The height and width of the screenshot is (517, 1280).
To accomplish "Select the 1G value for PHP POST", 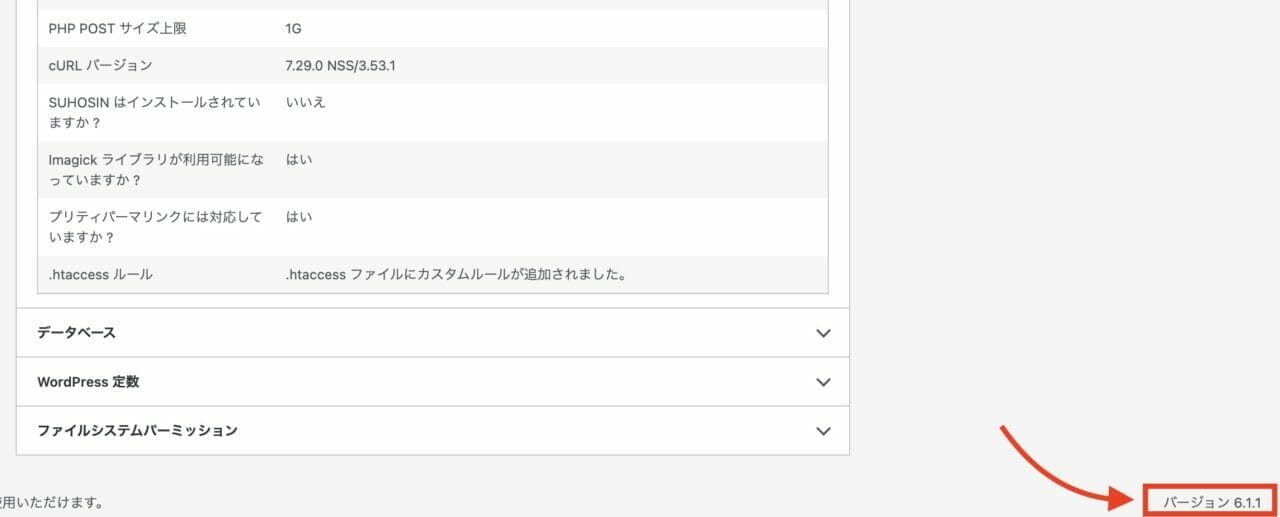I will (x=294, y=29).
